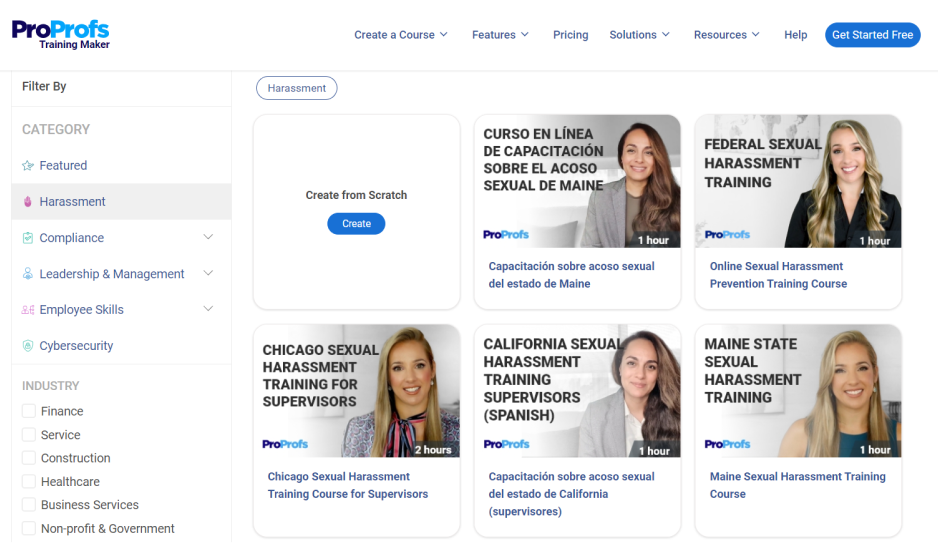Open Chicago Sexual Harassment Training Course for Supervisors link
The image size is (938, 552).
click(348, 485)
